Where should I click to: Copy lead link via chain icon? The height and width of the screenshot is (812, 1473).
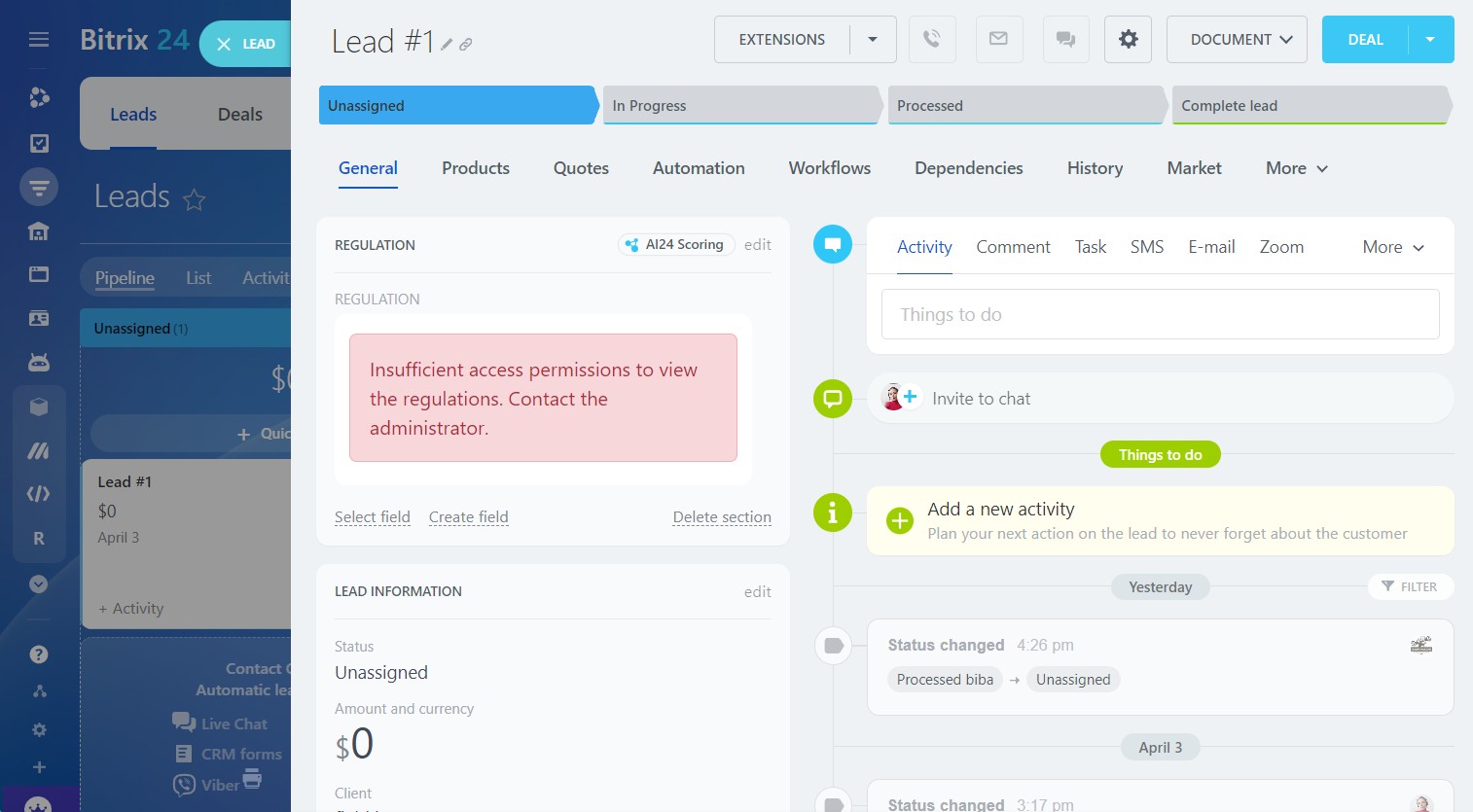click(x=466, y=45)
